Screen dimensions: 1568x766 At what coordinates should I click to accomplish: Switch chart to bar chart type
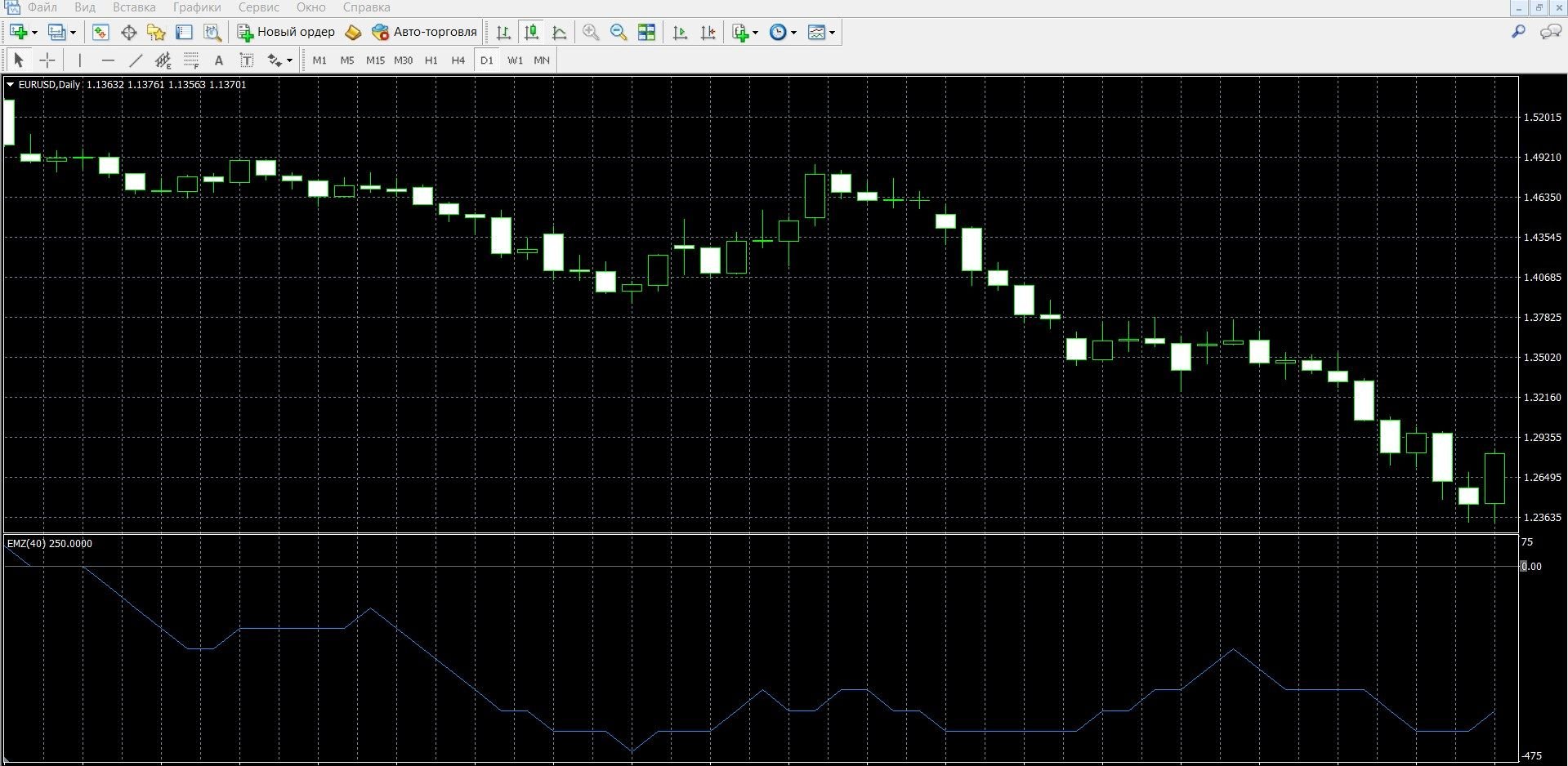503,32
